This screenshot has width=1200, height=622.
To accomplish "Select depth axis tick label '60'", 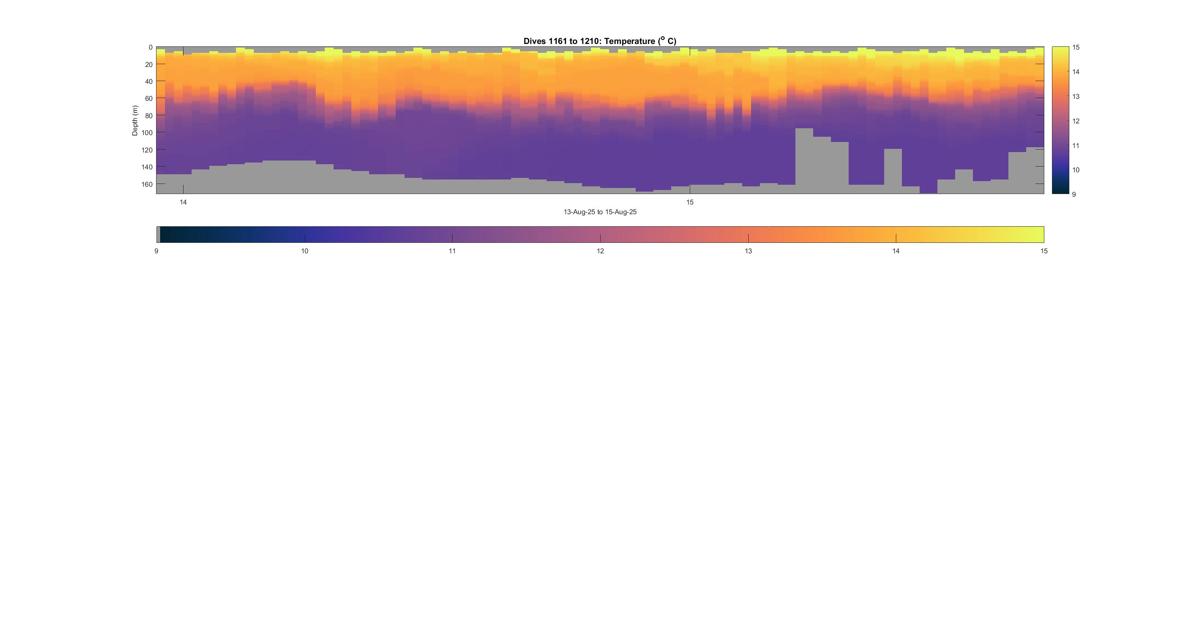I will (148, 98).
